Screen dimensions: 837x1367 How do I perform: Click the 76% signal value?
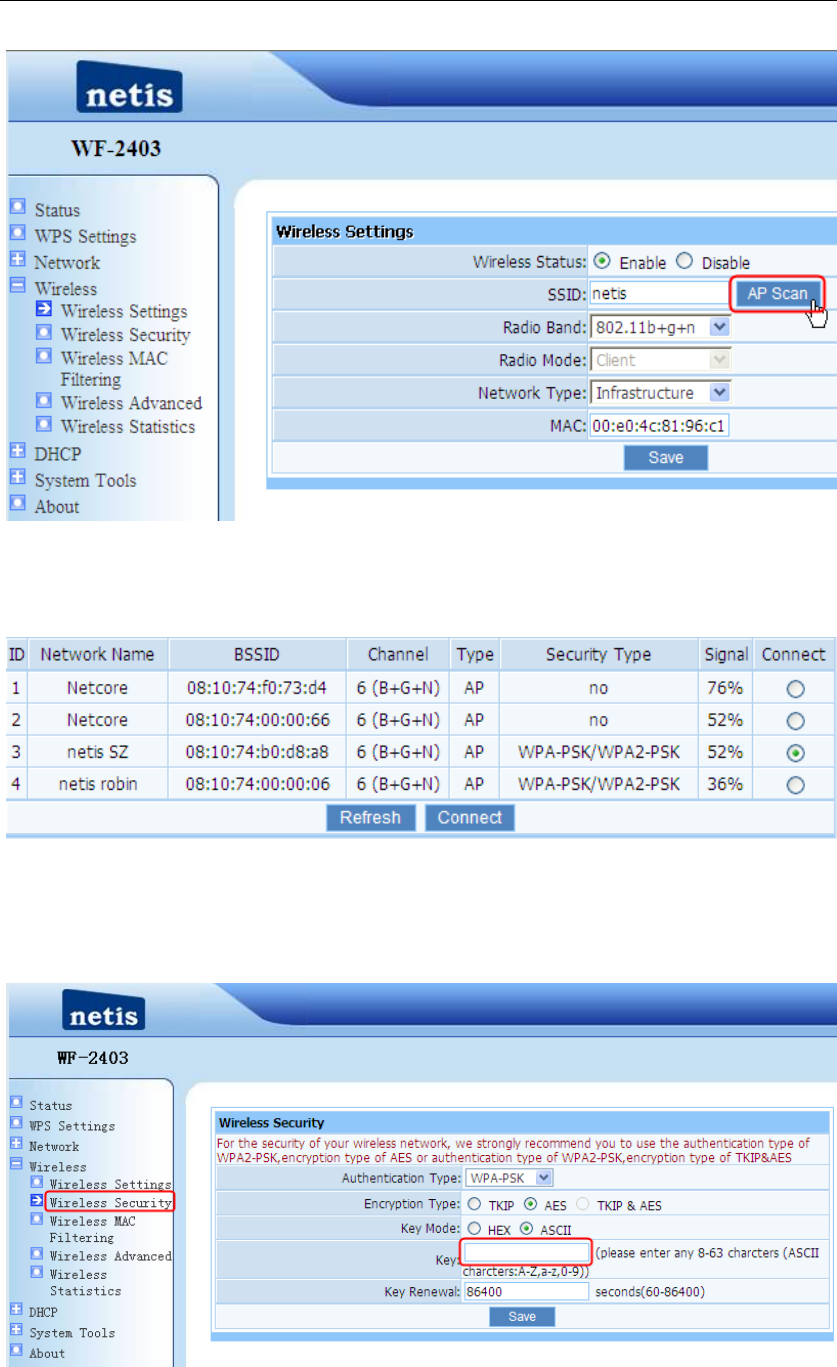tap(725, 689)
